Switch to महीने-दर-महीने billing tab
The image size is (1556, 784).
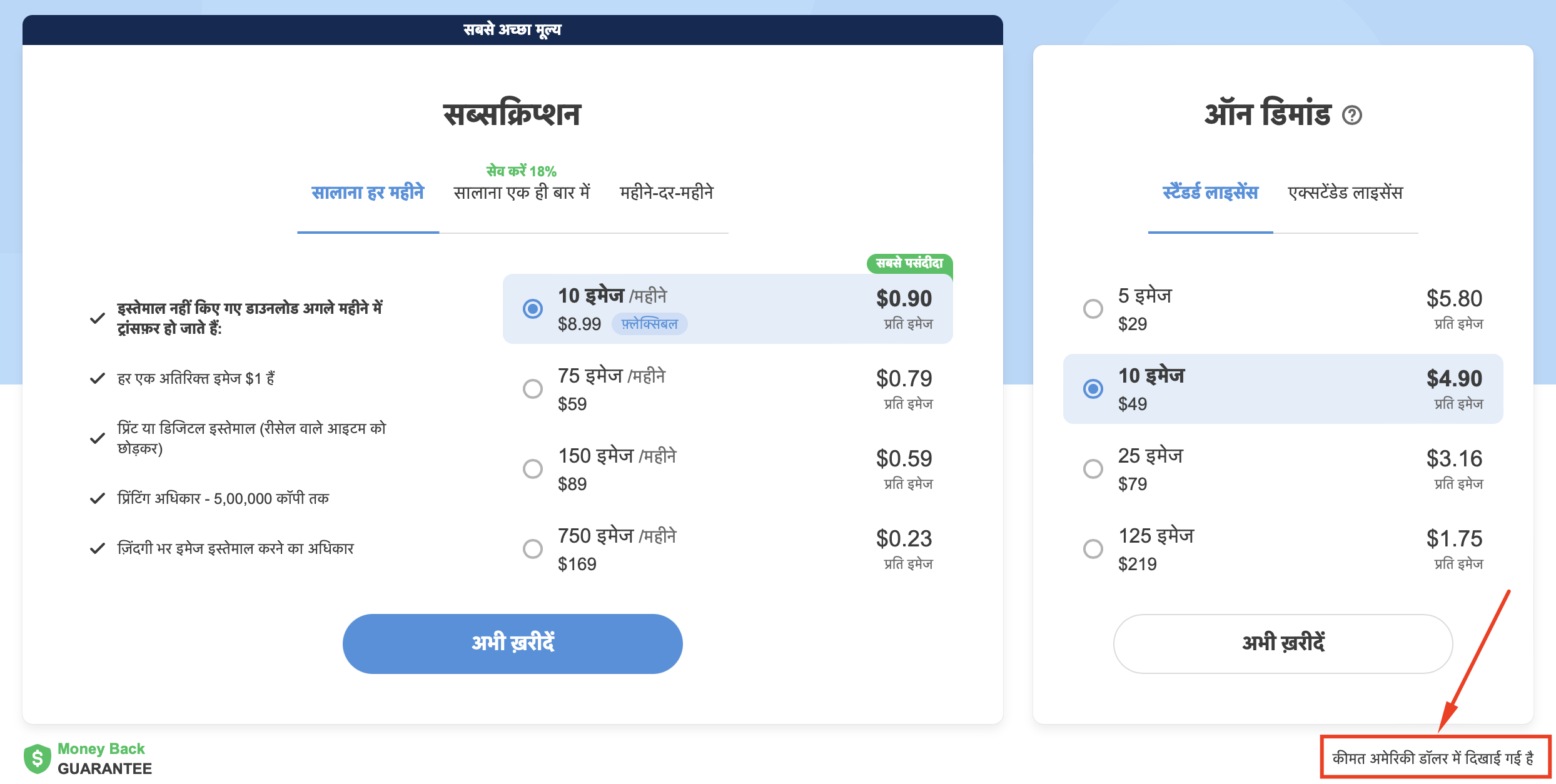click(x=665, y=192)
